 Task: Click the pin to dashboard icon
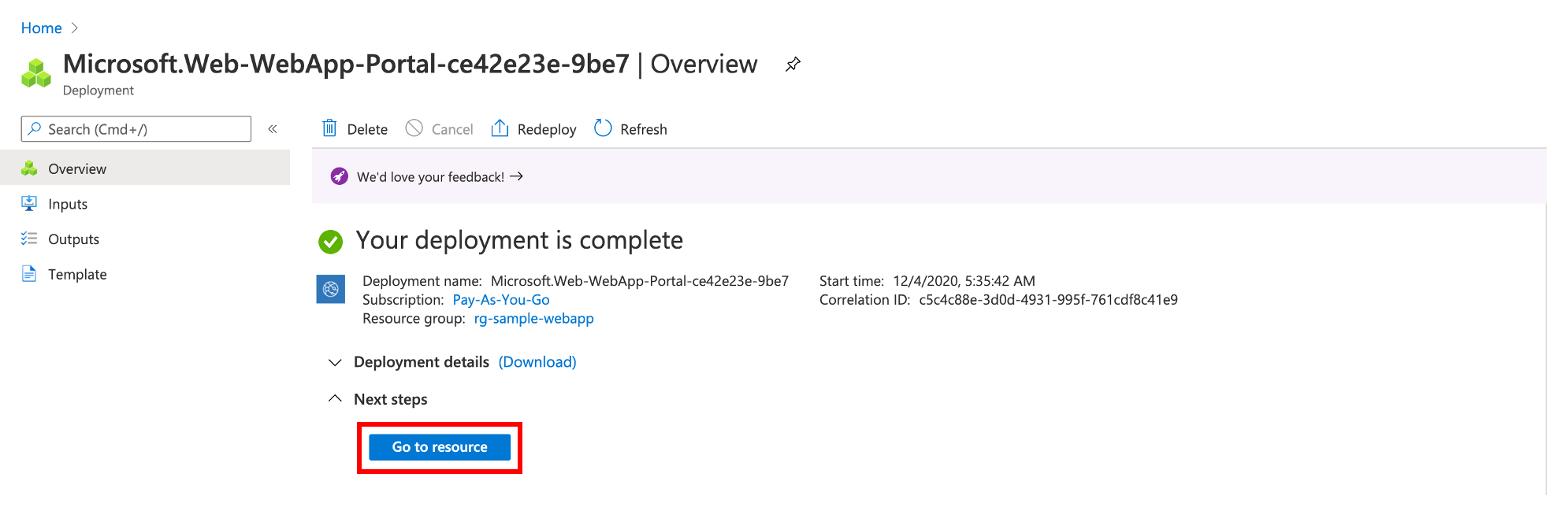793,65
